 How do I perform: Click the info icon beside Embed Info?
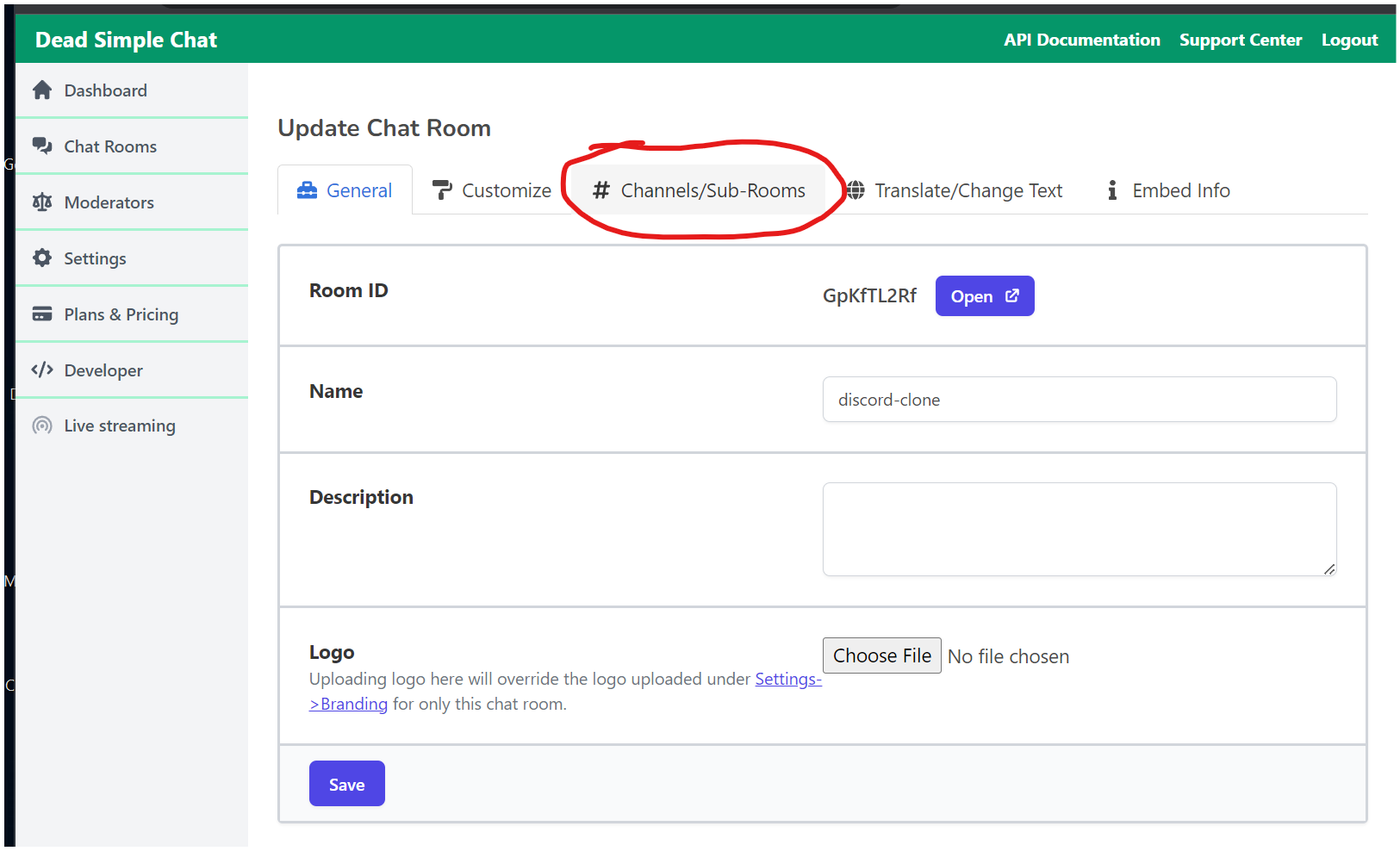coord(1112,190)
